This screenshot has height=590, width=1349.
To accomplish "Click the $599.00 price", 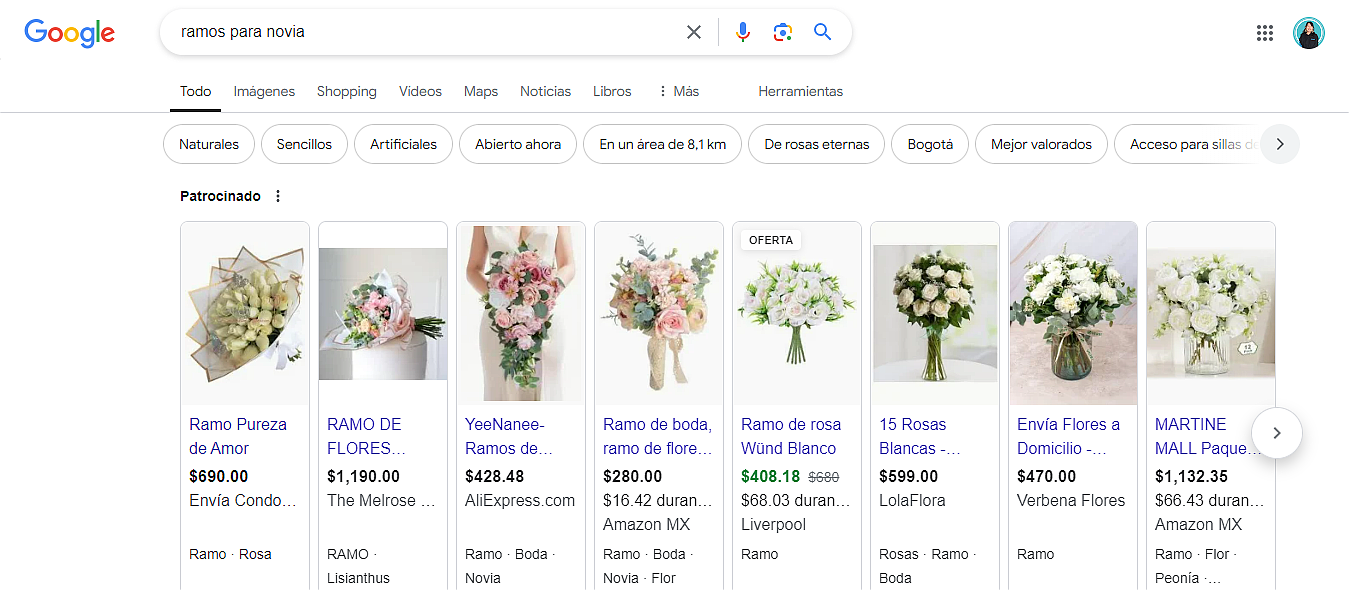I will click(908, 476).
